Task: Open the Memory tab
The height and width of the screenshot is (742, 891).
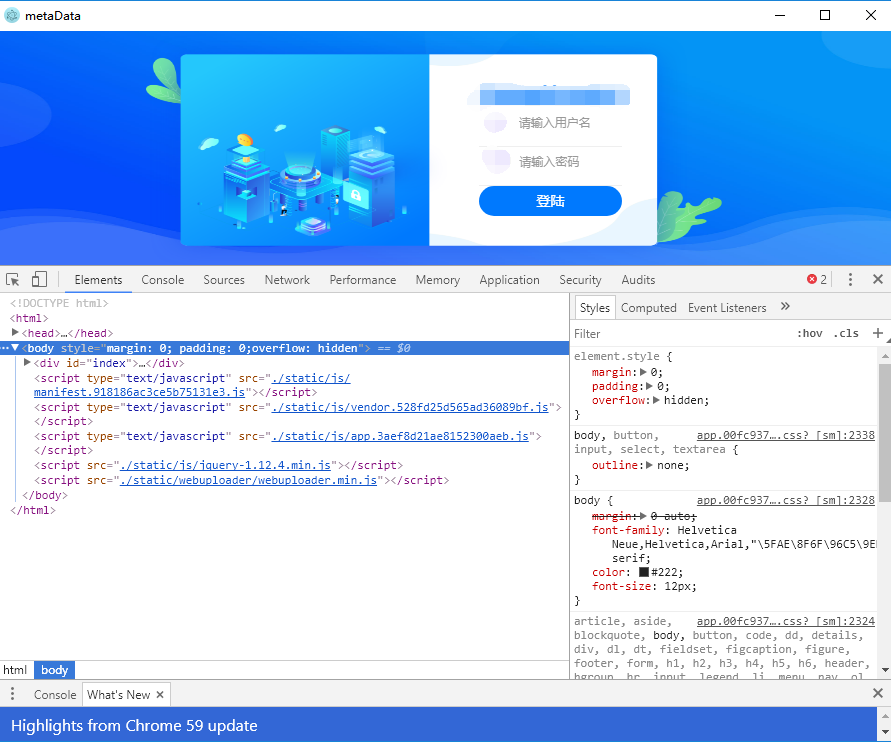Action: [438, 280]
